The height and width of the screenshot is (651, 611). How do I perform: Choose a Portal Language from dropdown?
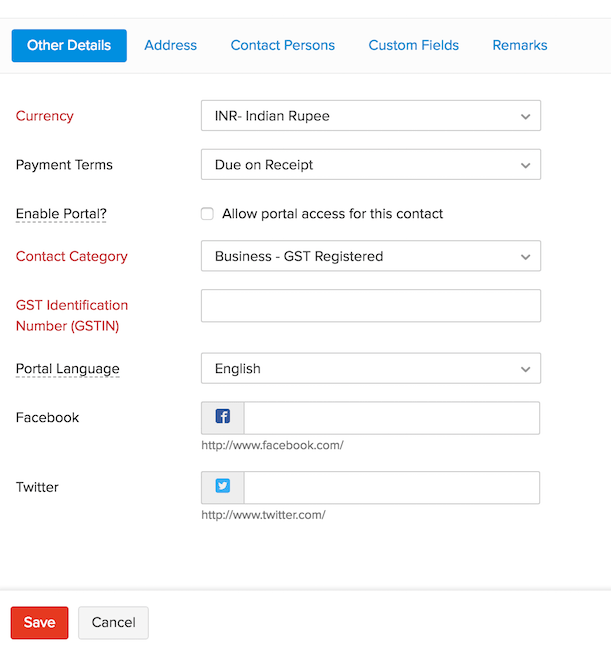[x=370, y=369]
